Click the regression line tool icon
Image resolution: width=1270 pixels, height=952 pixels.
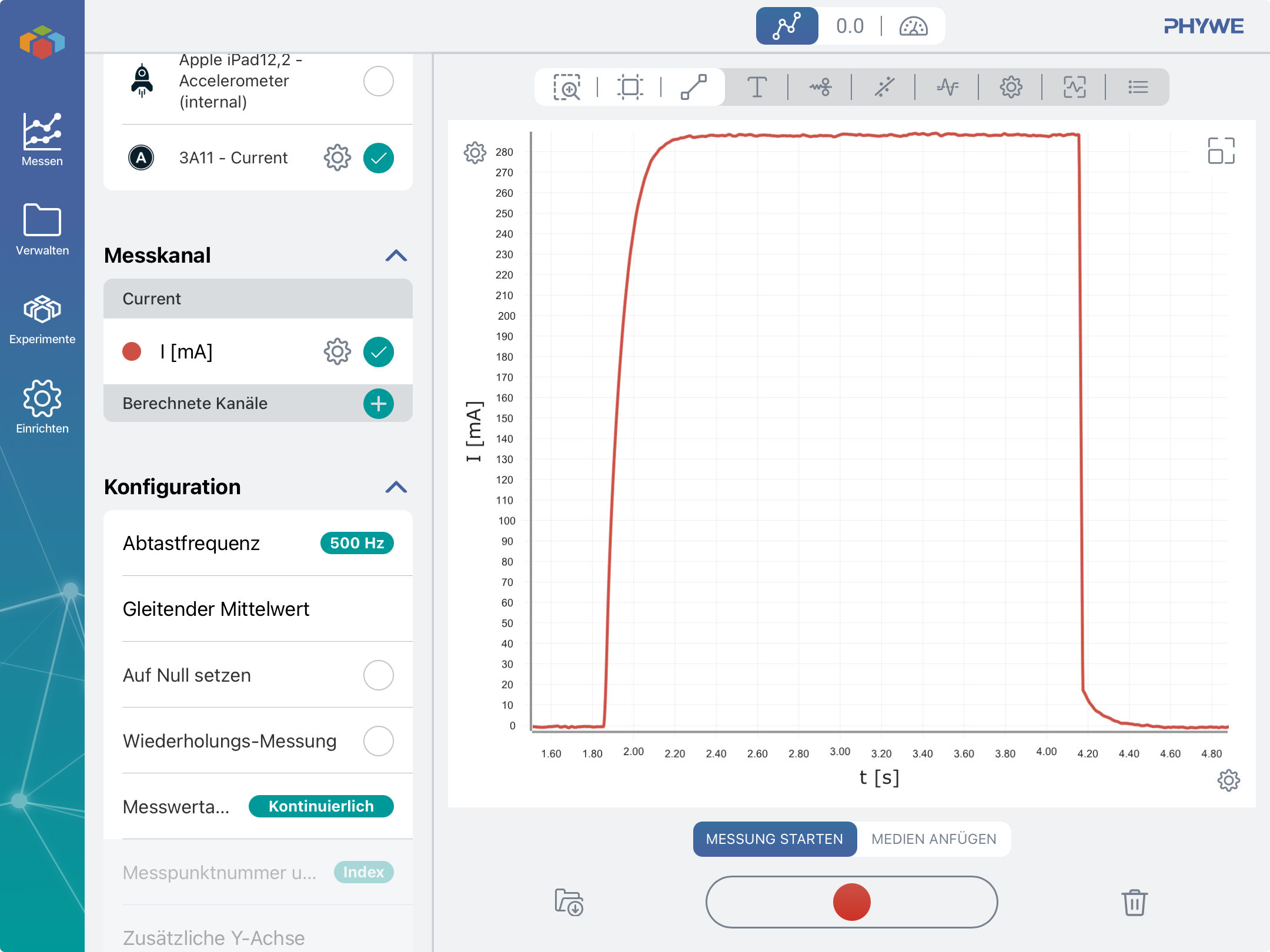pyautogui.click(x=884, y=88)
